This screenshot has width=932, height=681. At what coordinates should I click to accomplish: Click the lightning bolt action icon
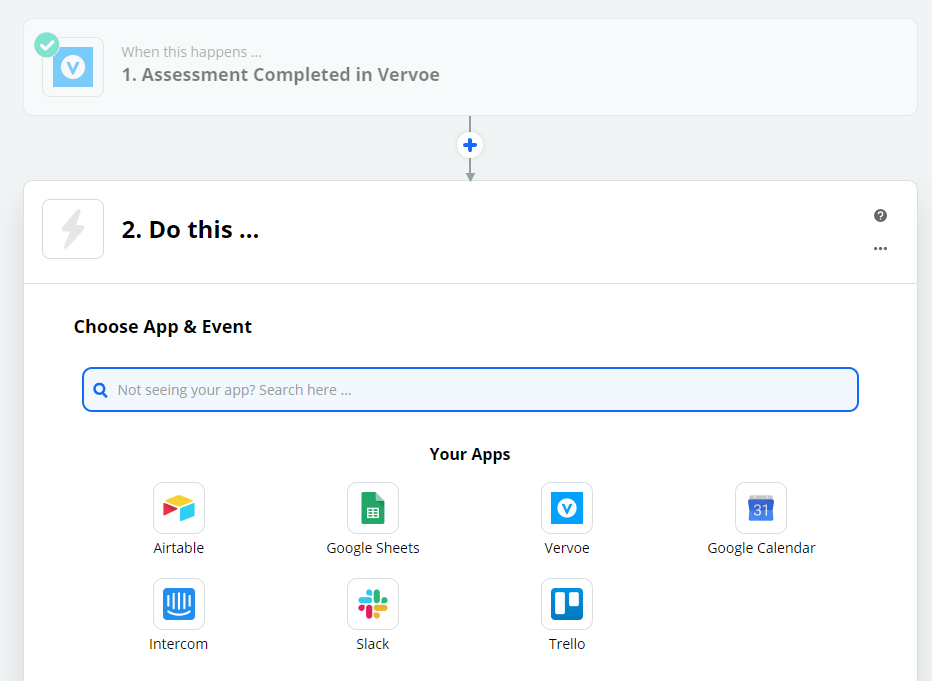click(x=73, y=229)
